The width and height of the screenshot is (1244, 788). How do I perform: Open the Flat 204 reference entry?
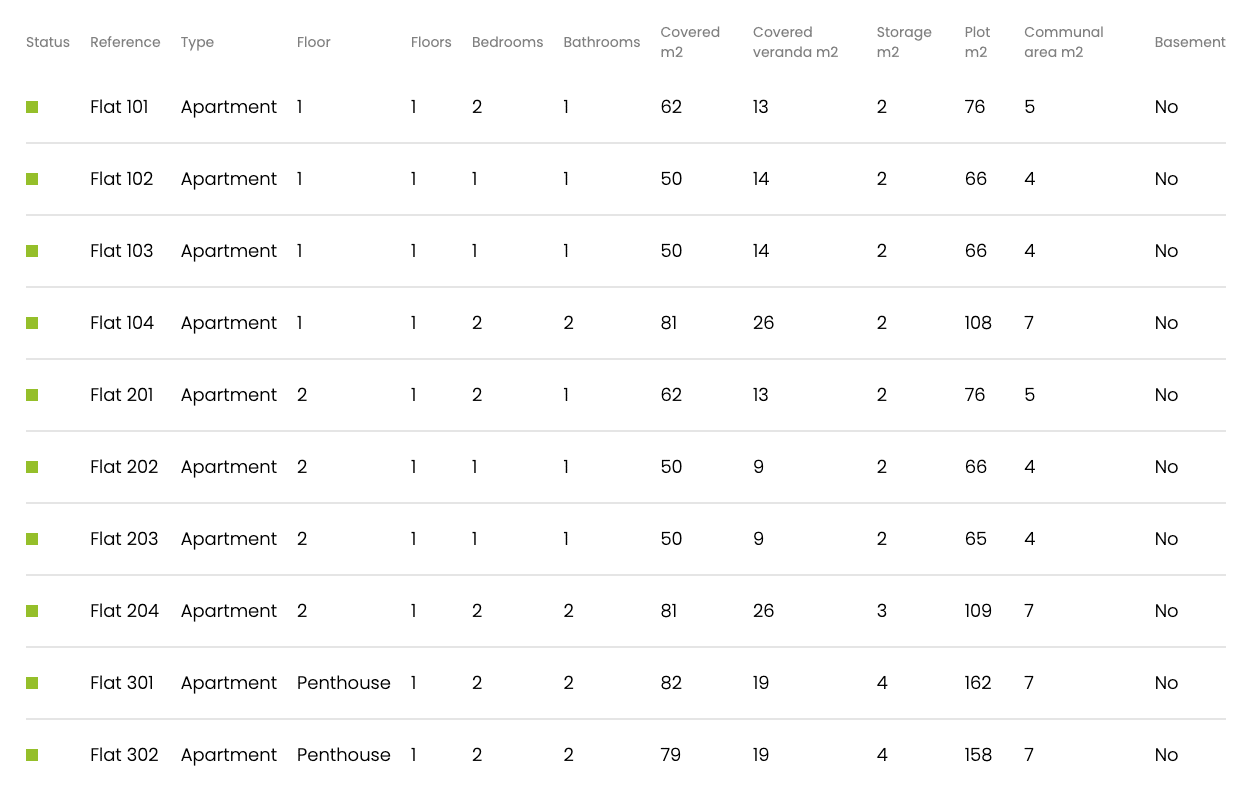(x=124, y=611)
